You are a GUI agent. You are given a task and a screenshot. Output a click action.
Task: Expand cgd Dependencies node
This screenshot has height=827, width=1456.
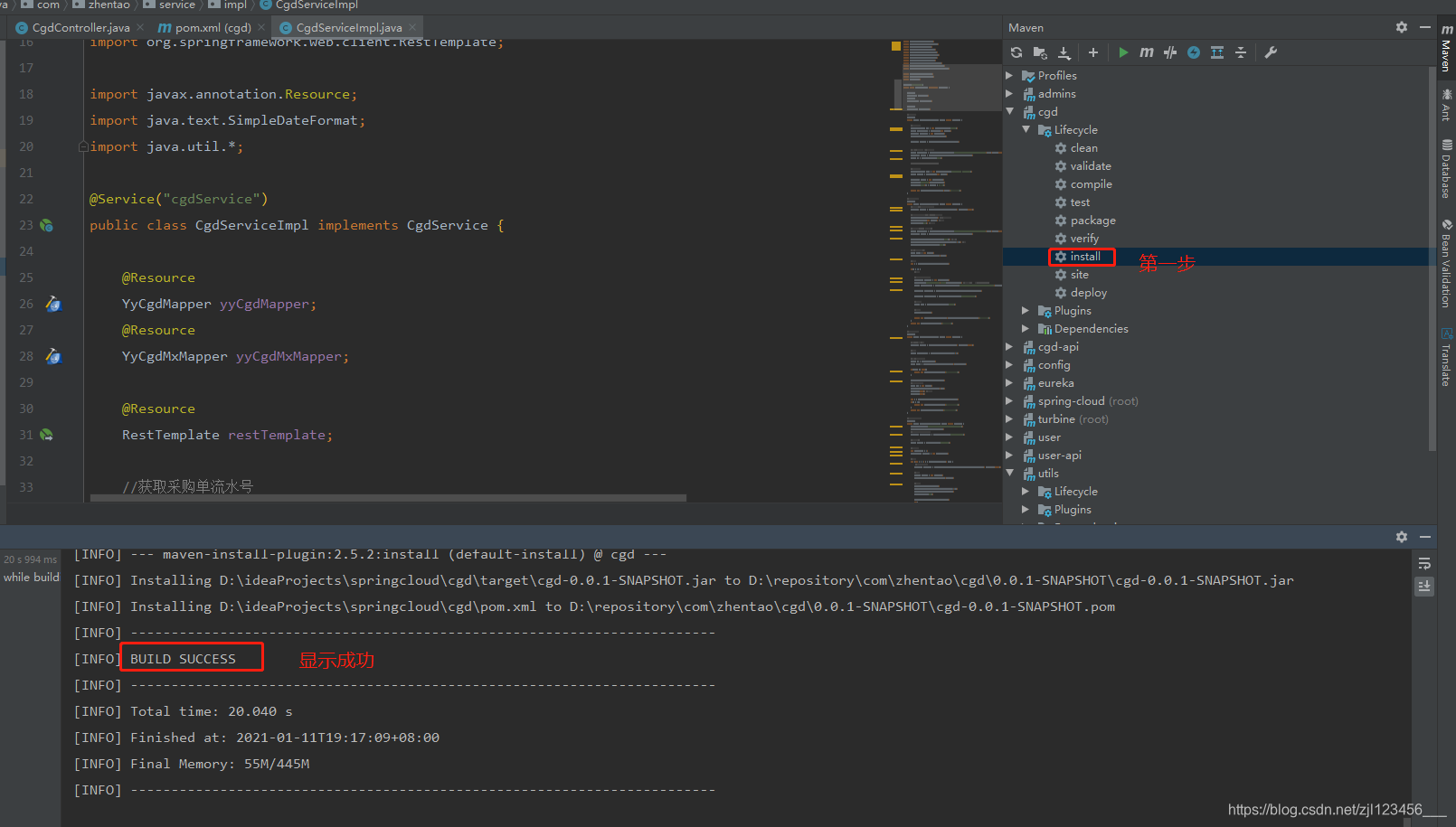[x=1026, y=329]
